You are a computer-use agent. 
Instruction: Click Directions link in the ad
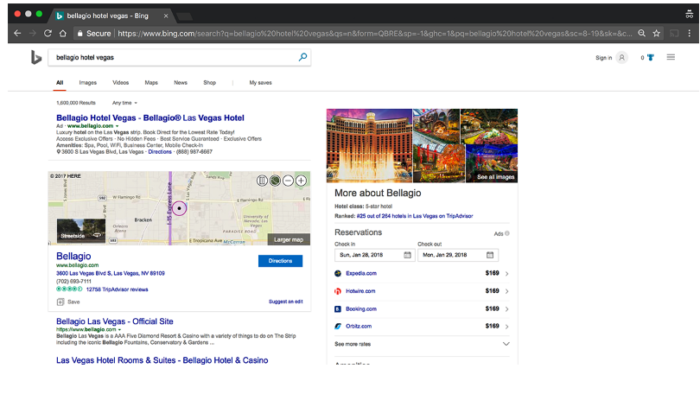[160, 152]
